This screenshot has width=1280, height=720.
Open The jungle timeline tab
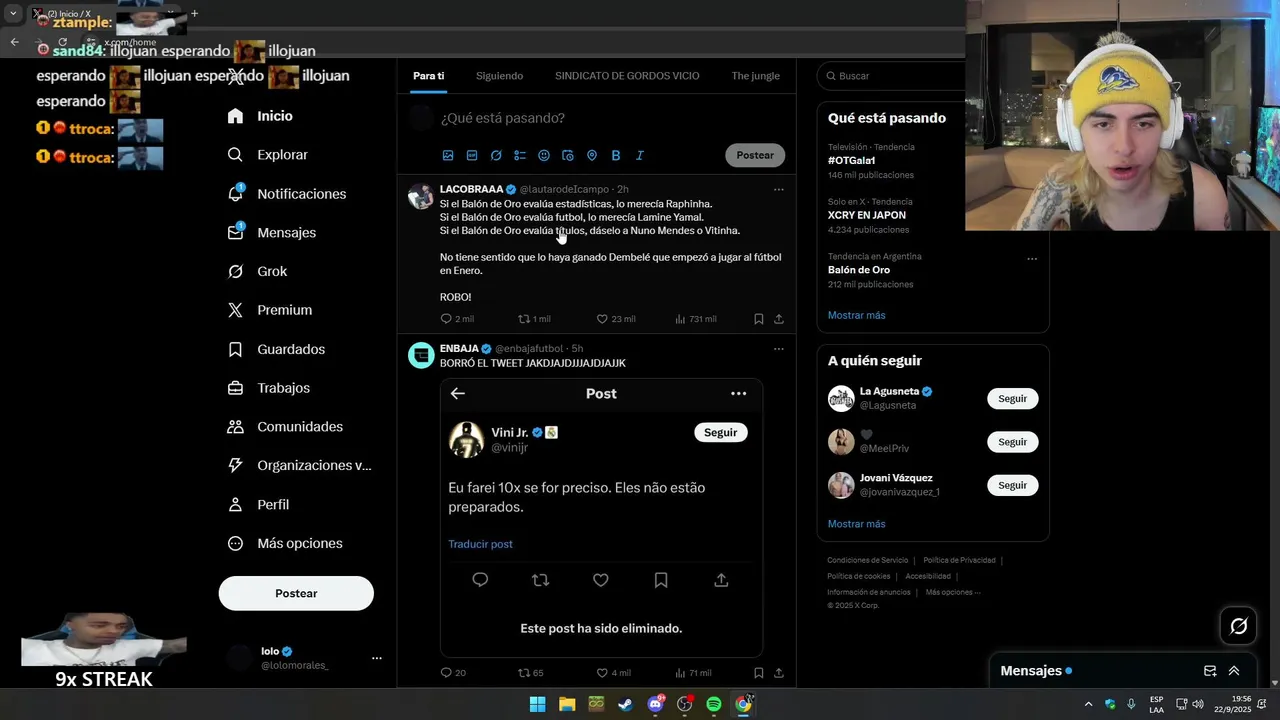pyautogui.click(x=755, y=76)
